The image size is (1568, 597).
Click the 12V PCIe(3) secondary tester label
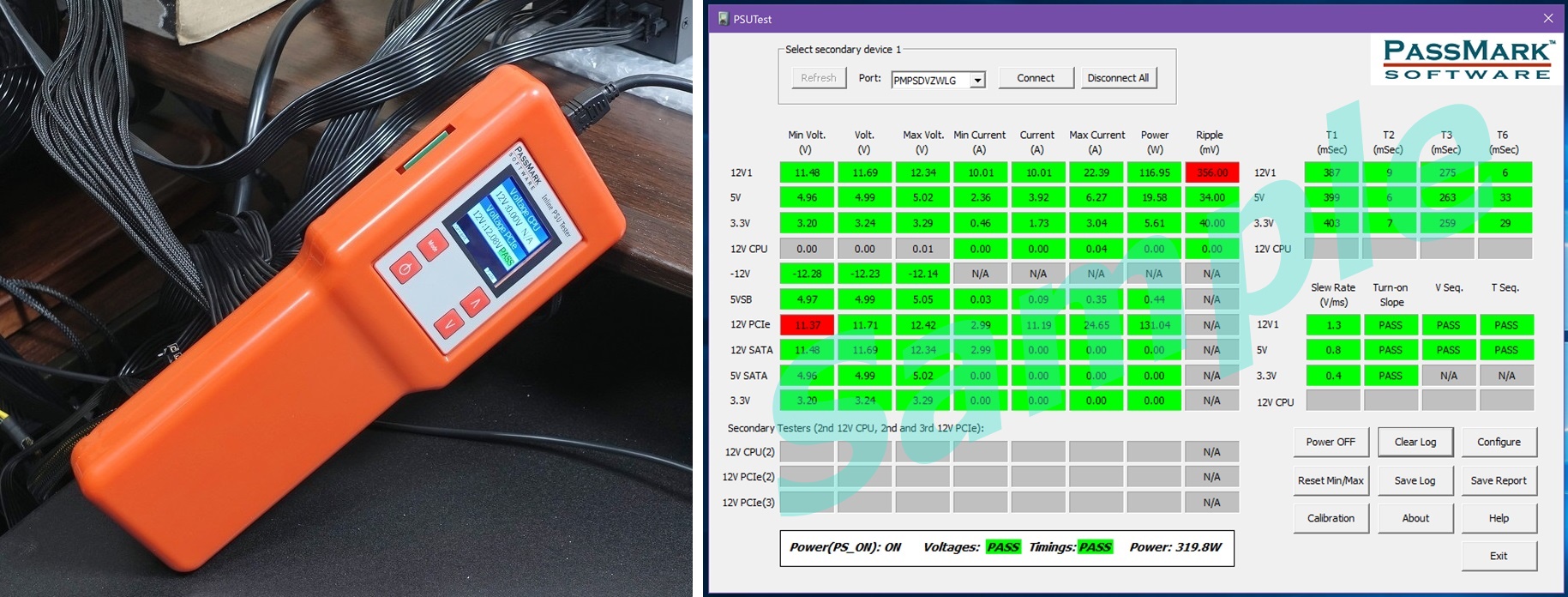tap(748, 503)
